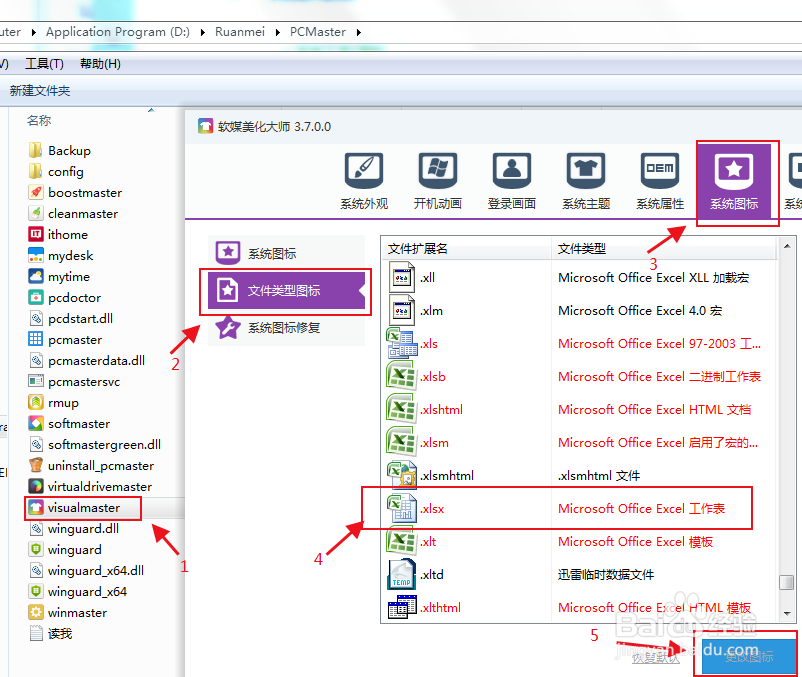Select the virtualdrivemaster file
Image resolution: width=802 pixels, height=677 pixels.
coord(90,487)
